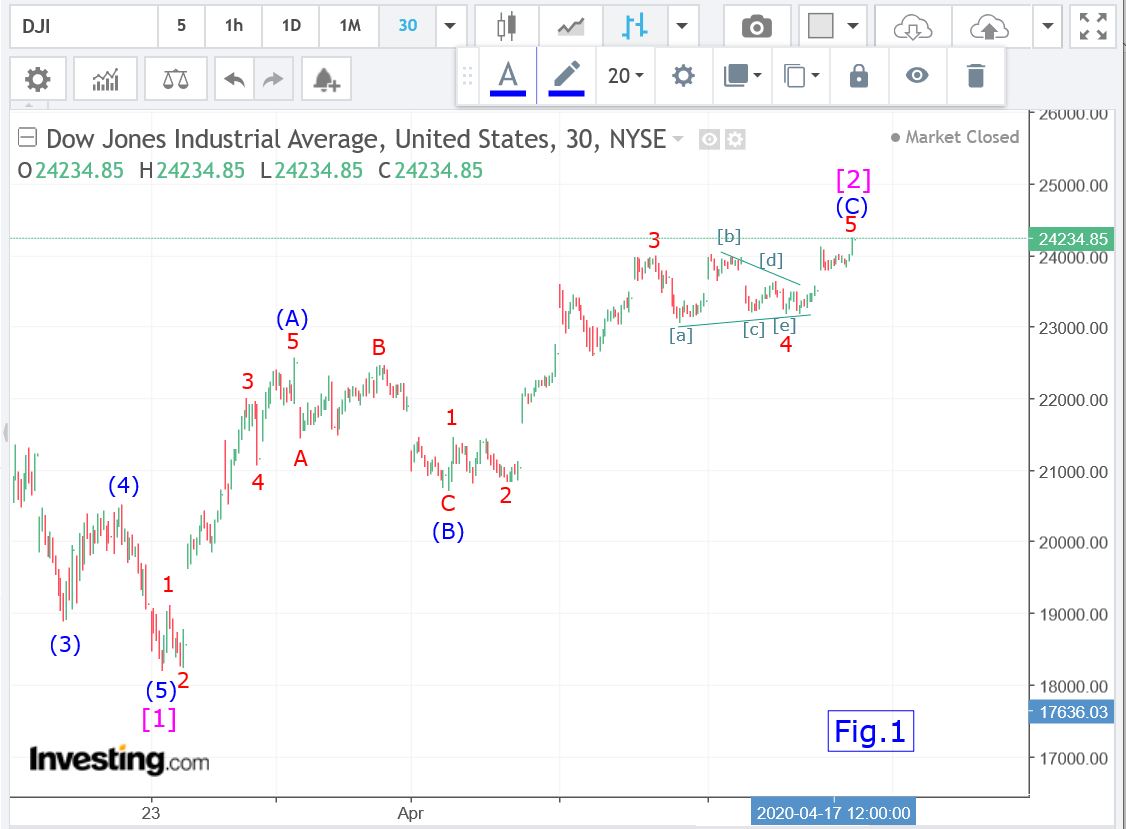Select the magenta [1] wave label

pyautogui.click(x=159, y=718)
